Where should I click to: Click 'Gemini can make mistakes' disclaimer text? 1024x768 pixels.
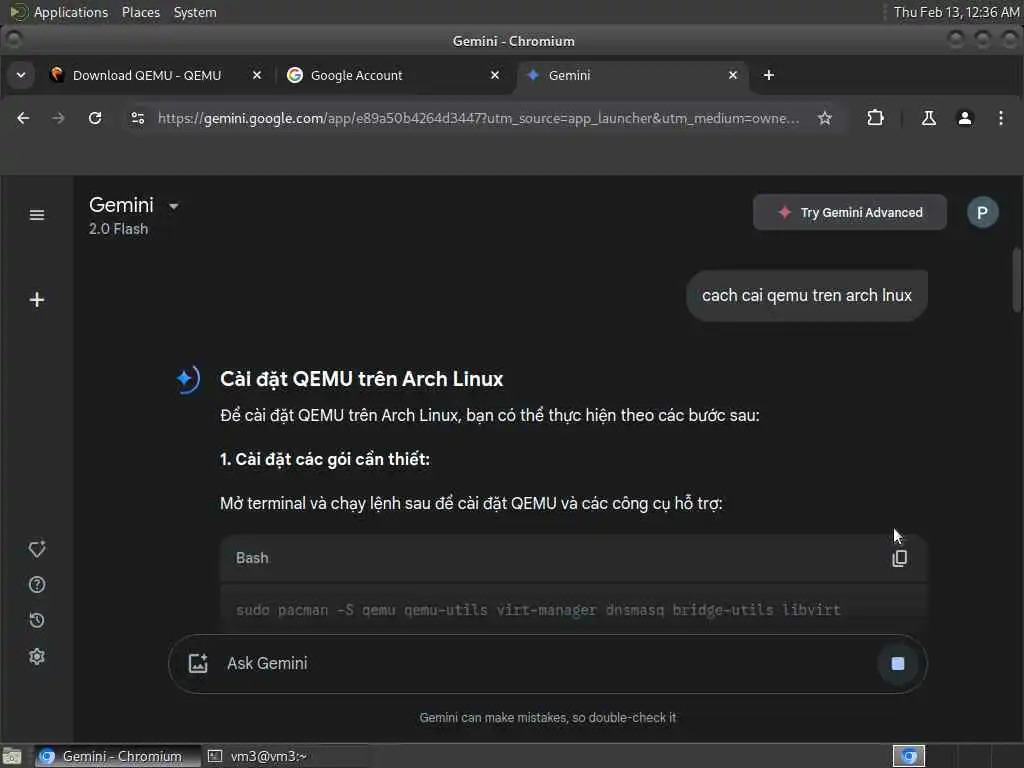(x=547, y=718)
